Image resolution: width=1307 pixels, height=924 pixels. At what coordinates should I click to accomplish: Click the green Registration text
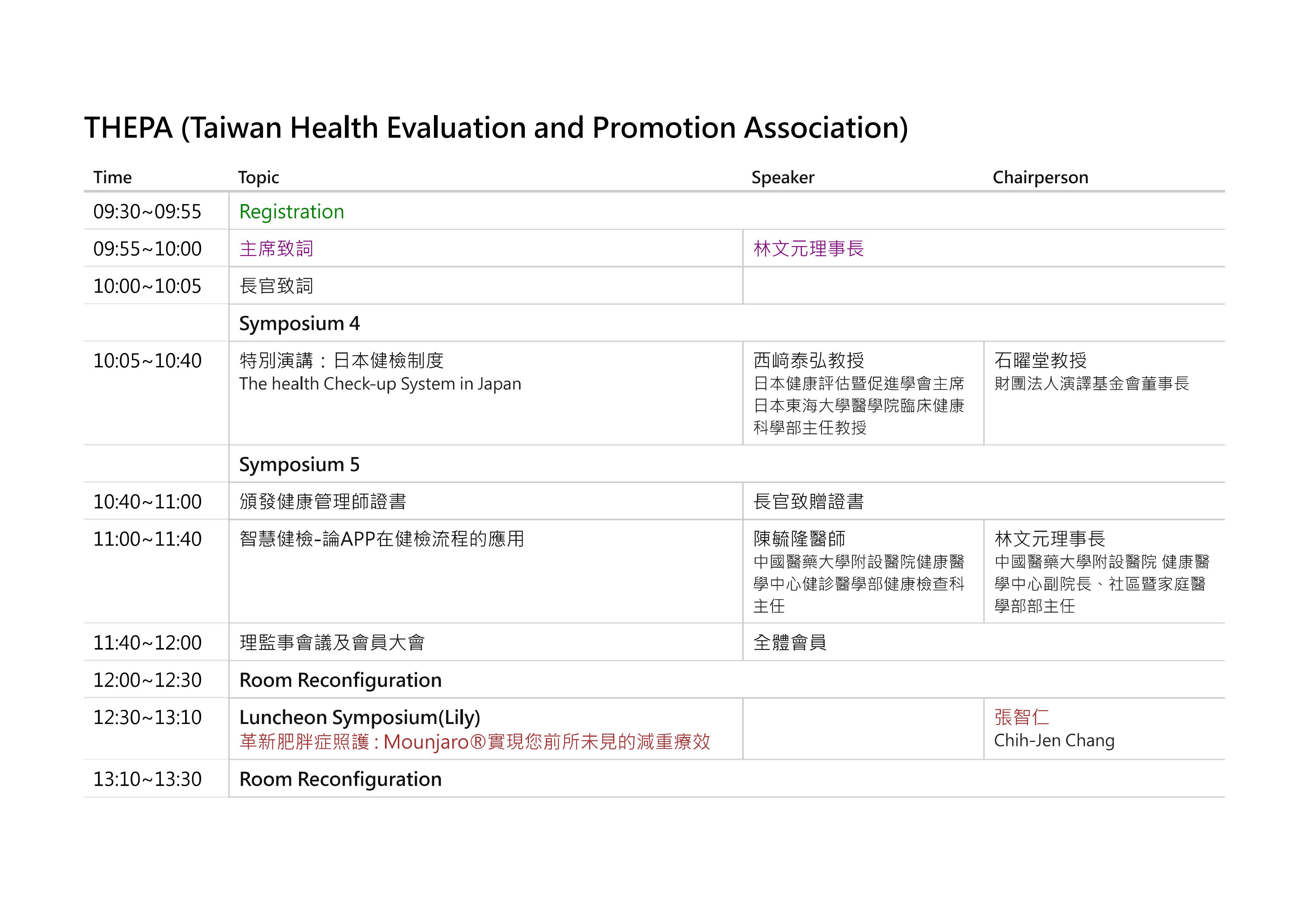coord(291,212)
